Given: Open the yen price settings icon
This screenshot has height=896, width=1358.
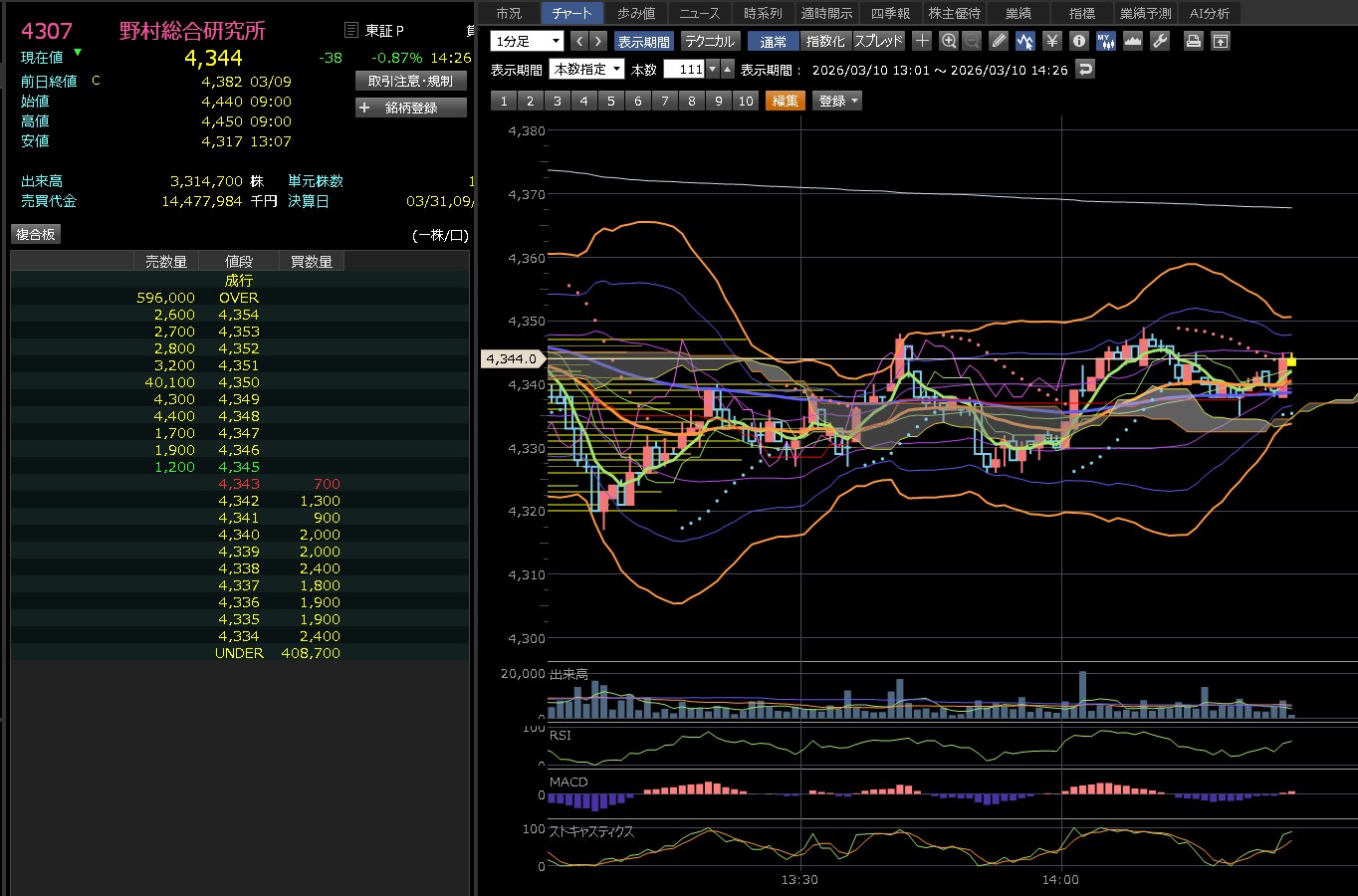Looking at the screenshot, I should (1052, 41).
